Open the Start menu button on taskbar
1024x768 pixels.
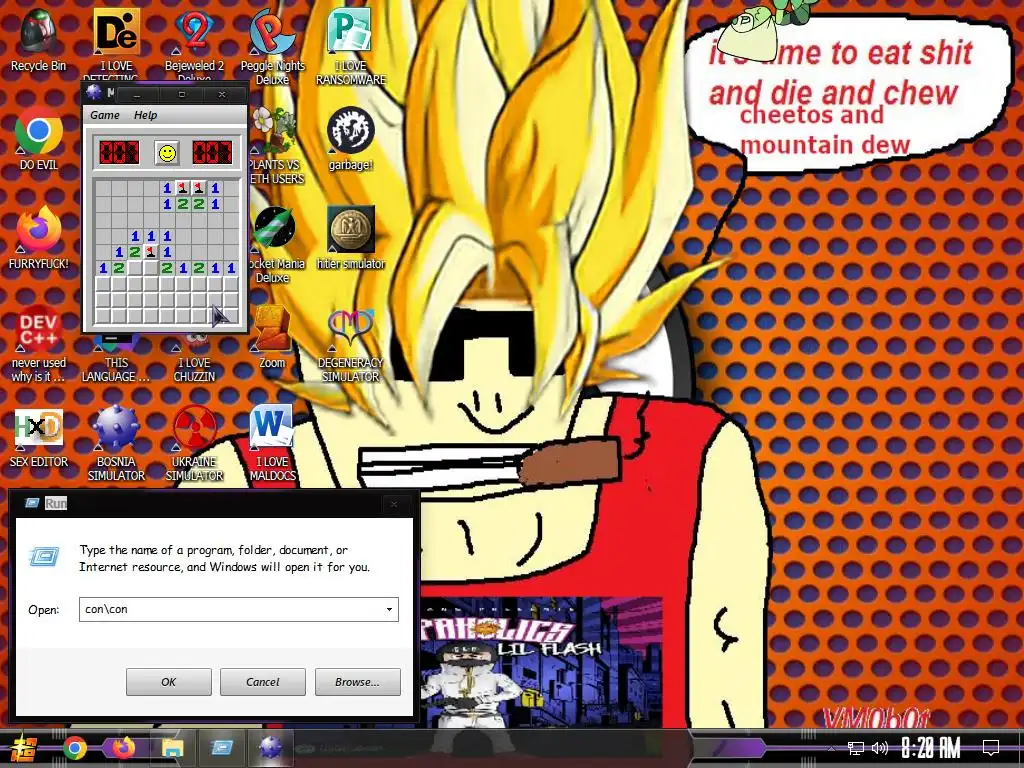click(22, 748)
